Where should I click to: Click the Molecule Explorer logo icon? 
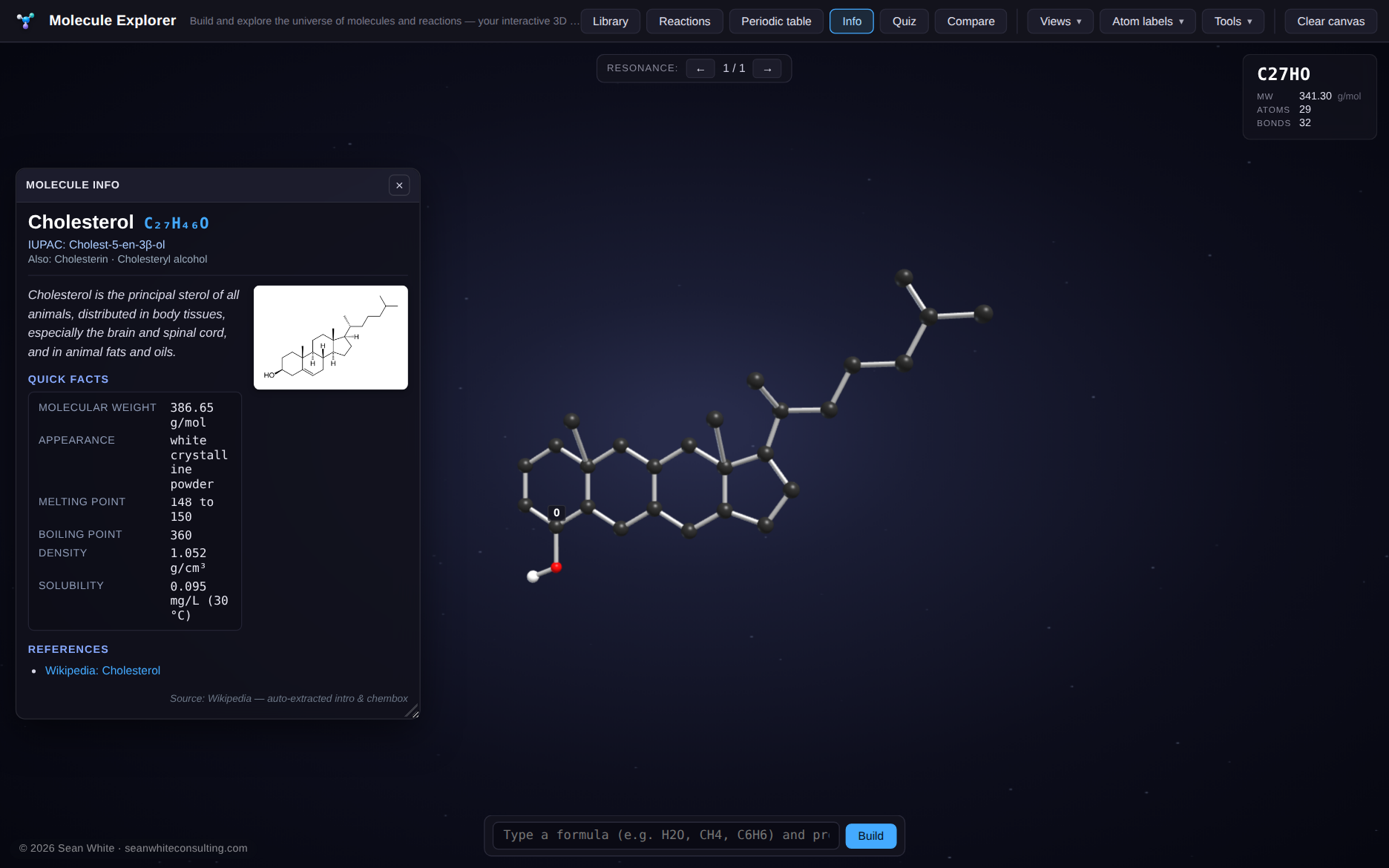[25, 21]
